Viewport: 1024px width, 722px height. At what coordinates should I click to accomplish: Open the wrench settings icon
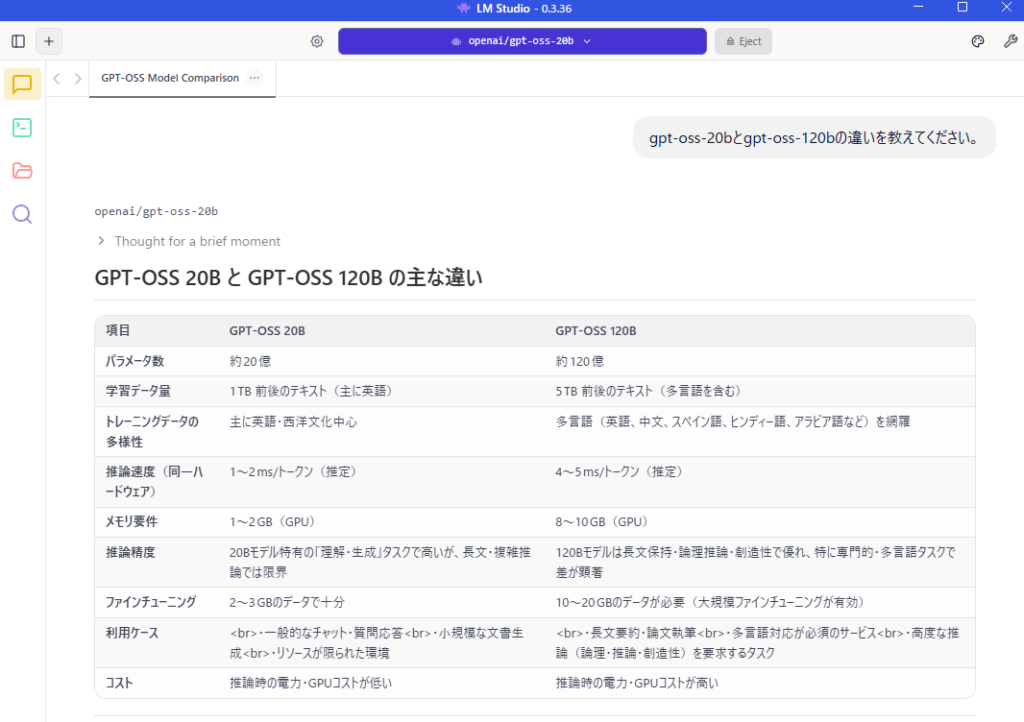(x=1010, y=41)
